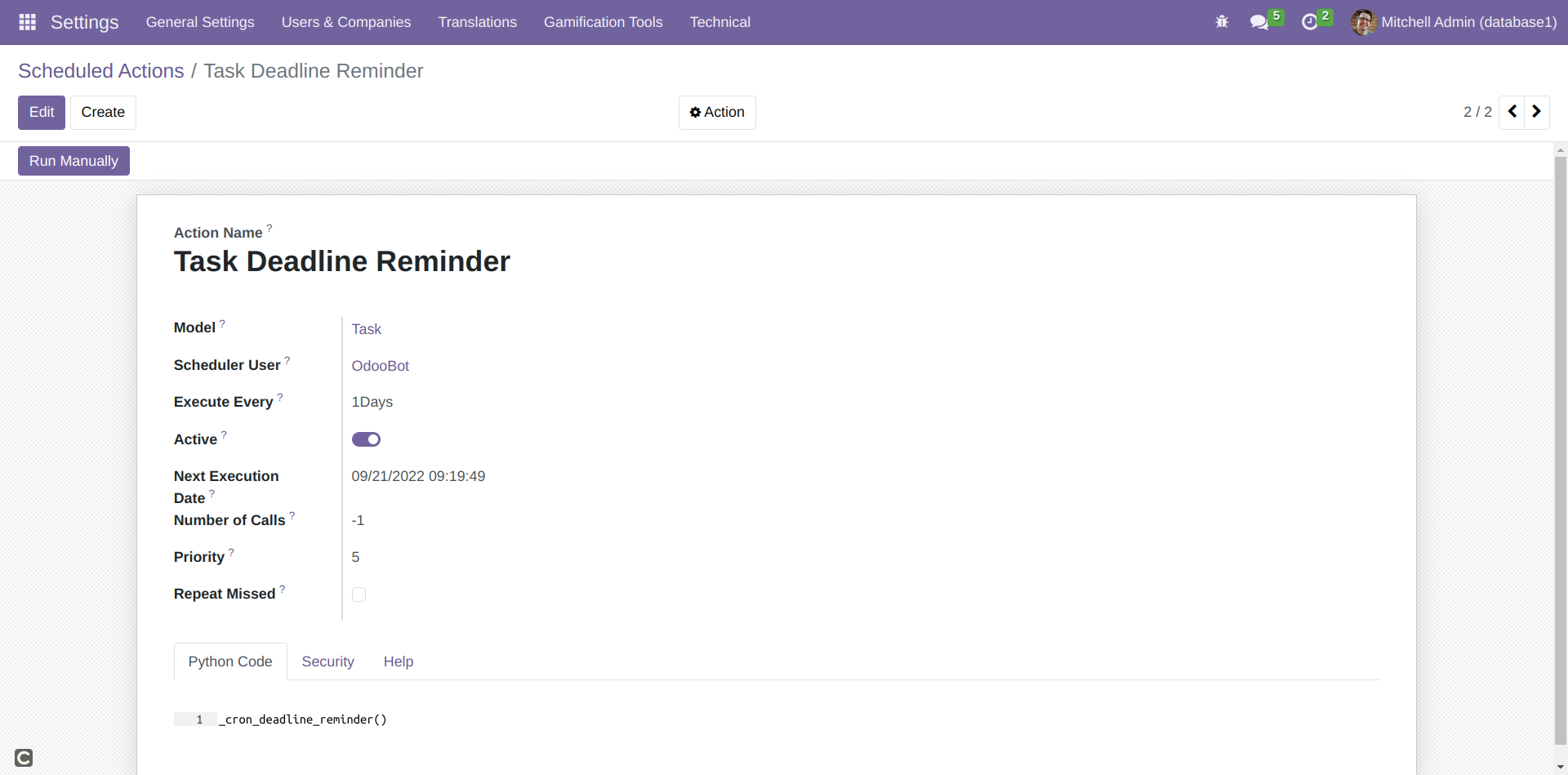
Task: Click the bottom-left refresh badge icon
Action: pos(24,758)
